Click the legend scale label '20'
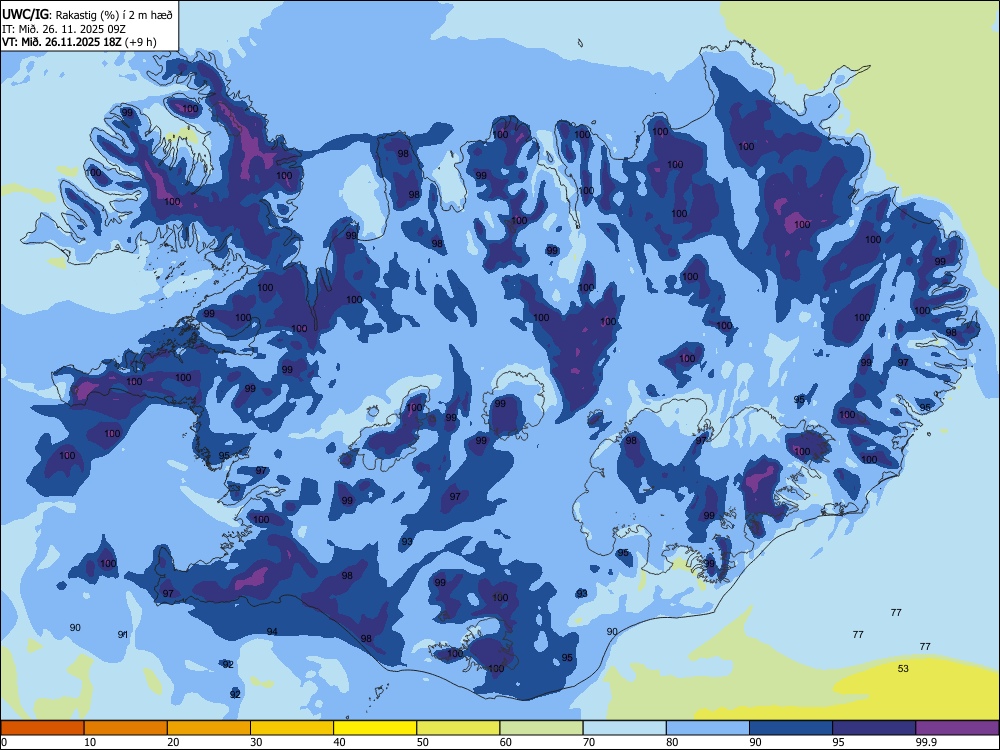 tap(173, 742)
